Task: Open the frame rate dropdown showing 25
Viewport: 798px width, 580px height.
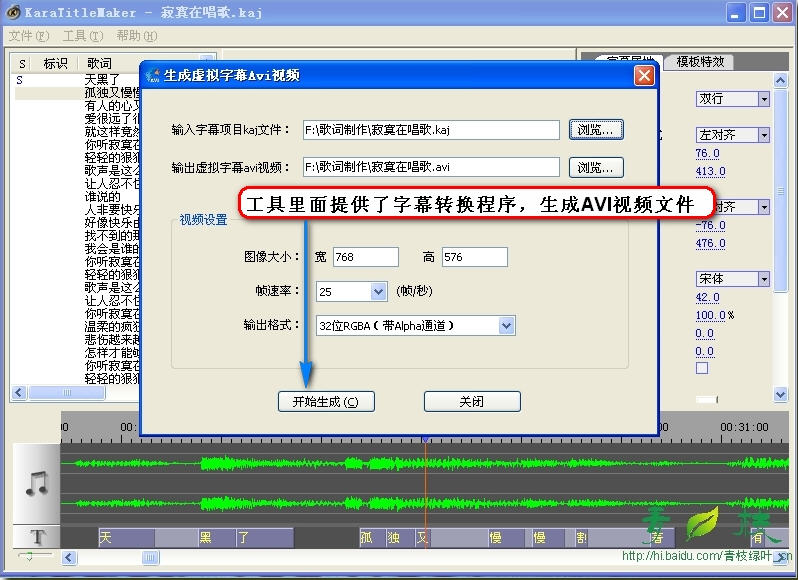Action: pyautogui.click(x=378, y=292)
